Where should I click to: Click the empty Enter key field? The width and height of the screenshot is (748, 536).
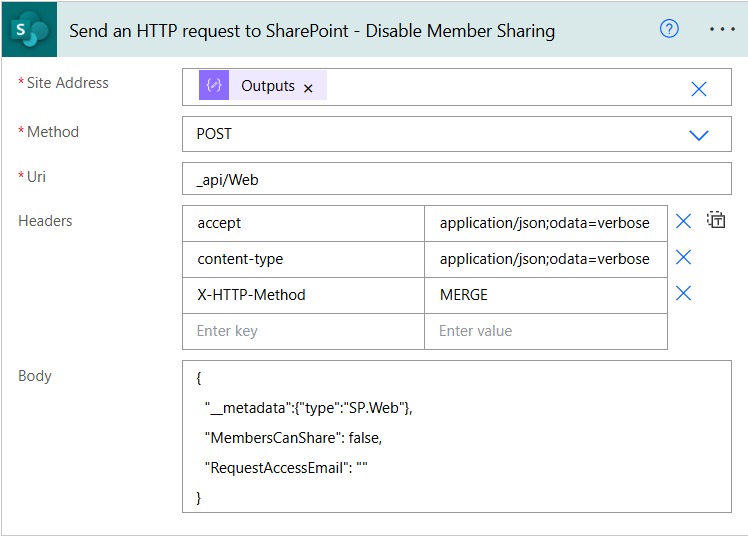(x=303, y=331)
